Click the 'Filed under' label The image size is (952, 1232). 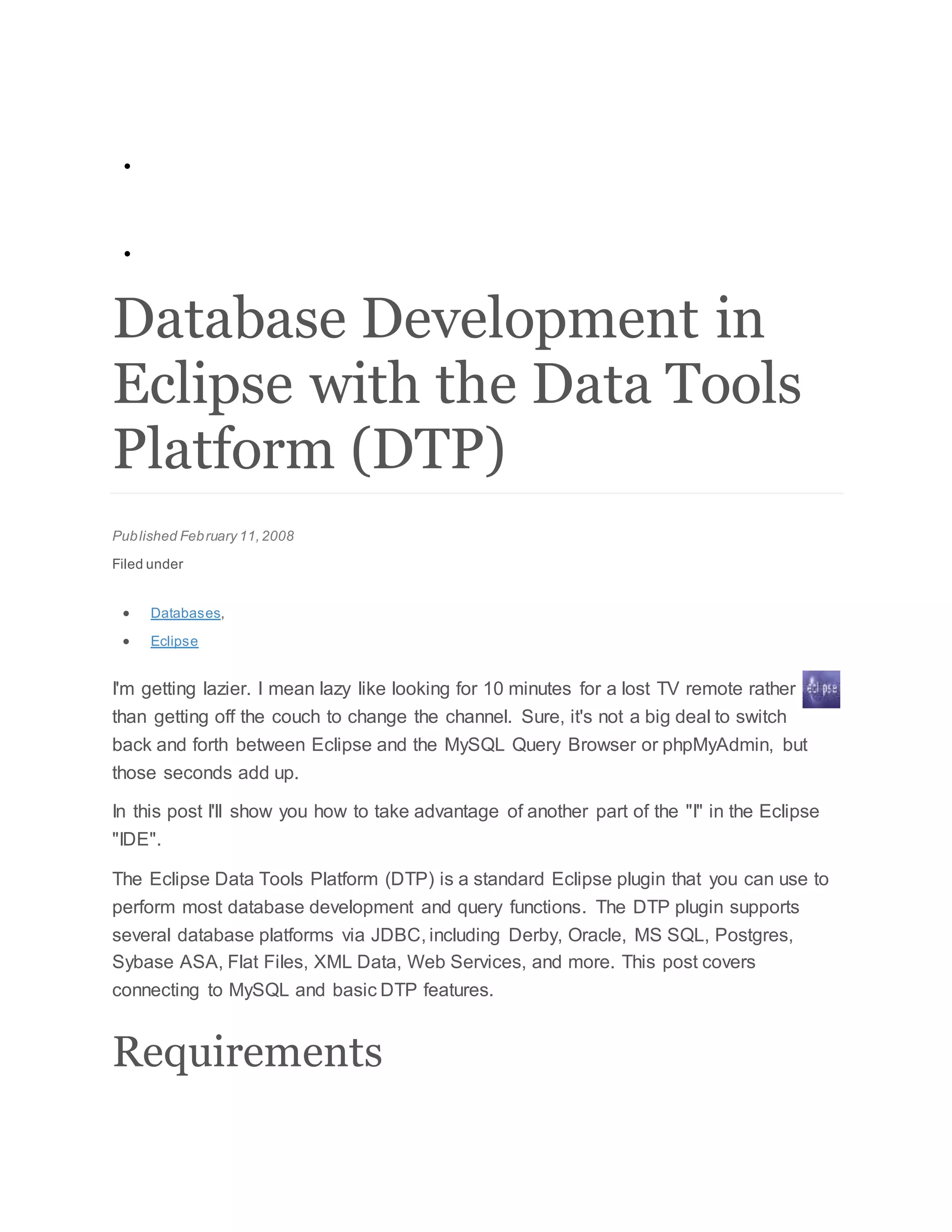148,564
